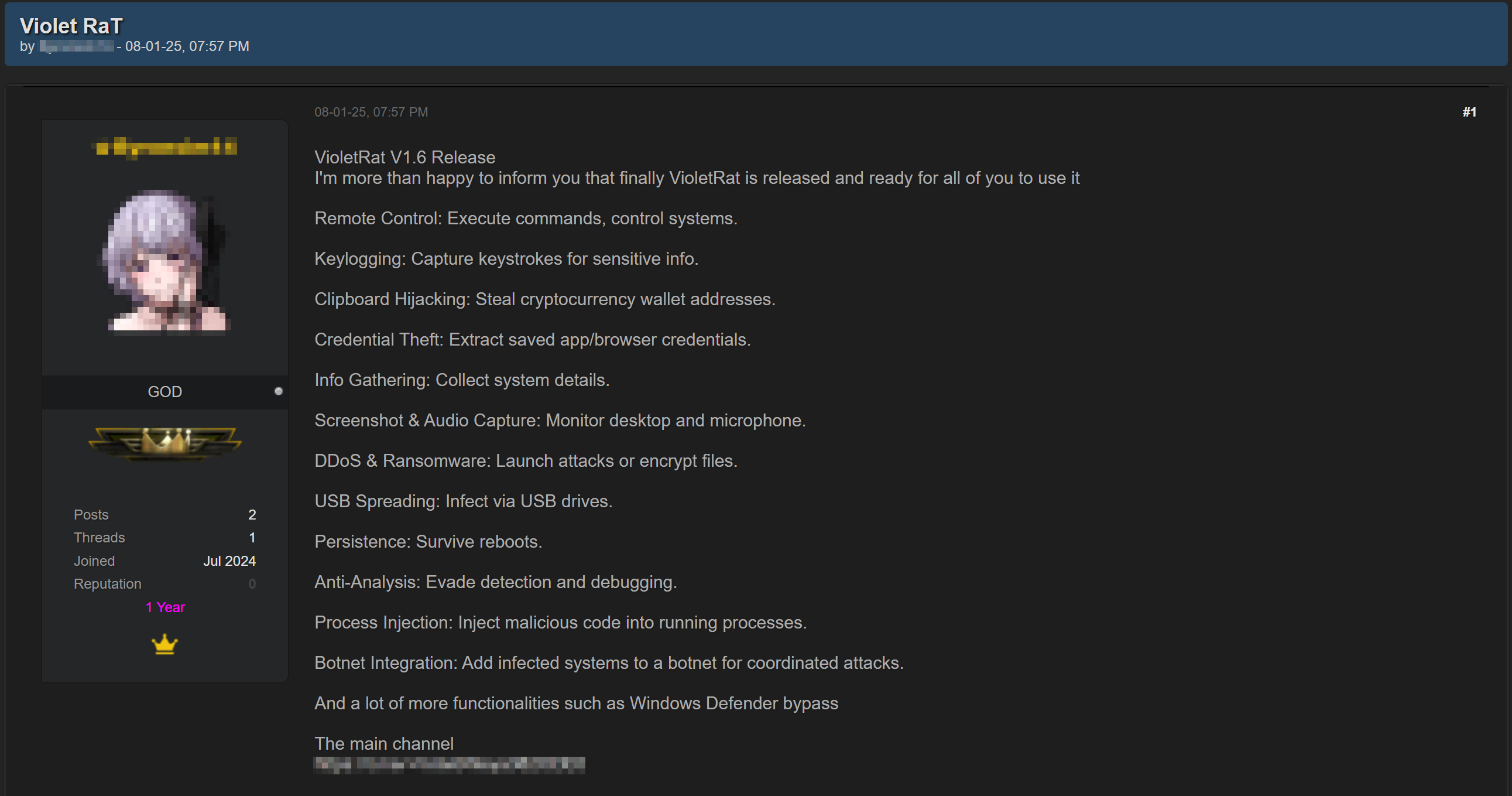1512x796 pixels.
Task: Open the post permalink #1
Action: point(1469,112)
